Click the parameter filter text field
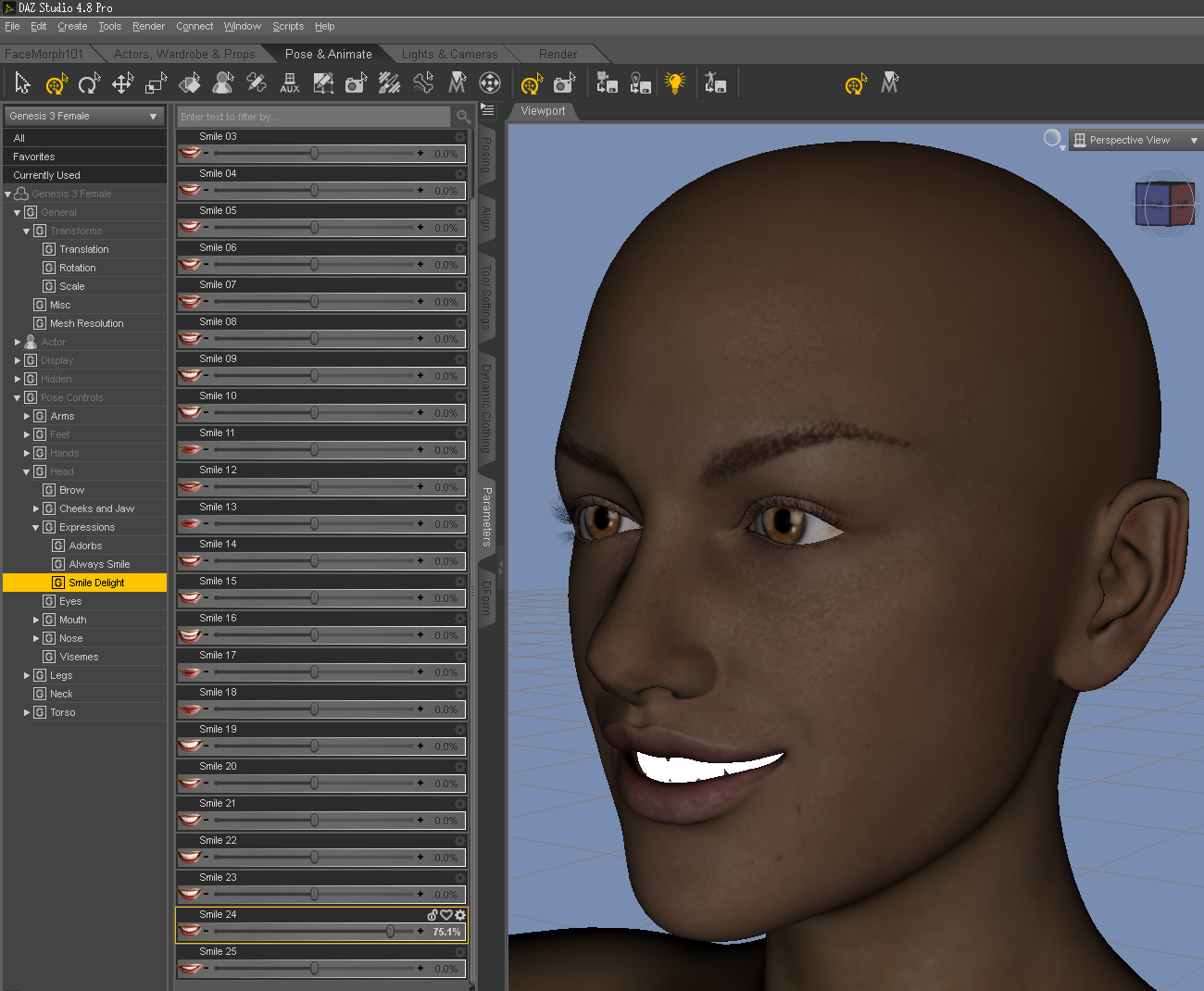 [x=313, y=117]
